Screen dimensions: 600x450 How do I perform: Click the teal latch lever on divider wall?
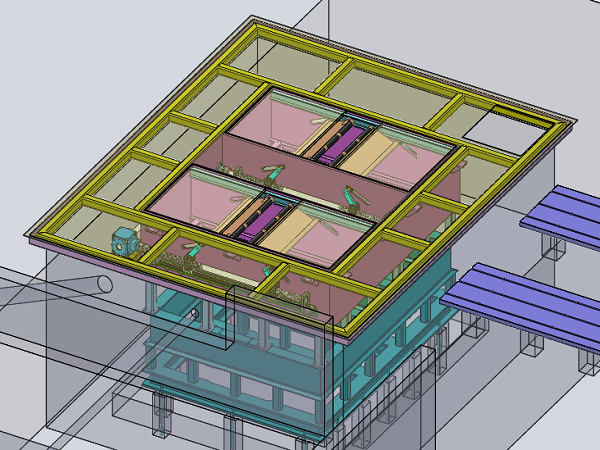pos(273,169)
